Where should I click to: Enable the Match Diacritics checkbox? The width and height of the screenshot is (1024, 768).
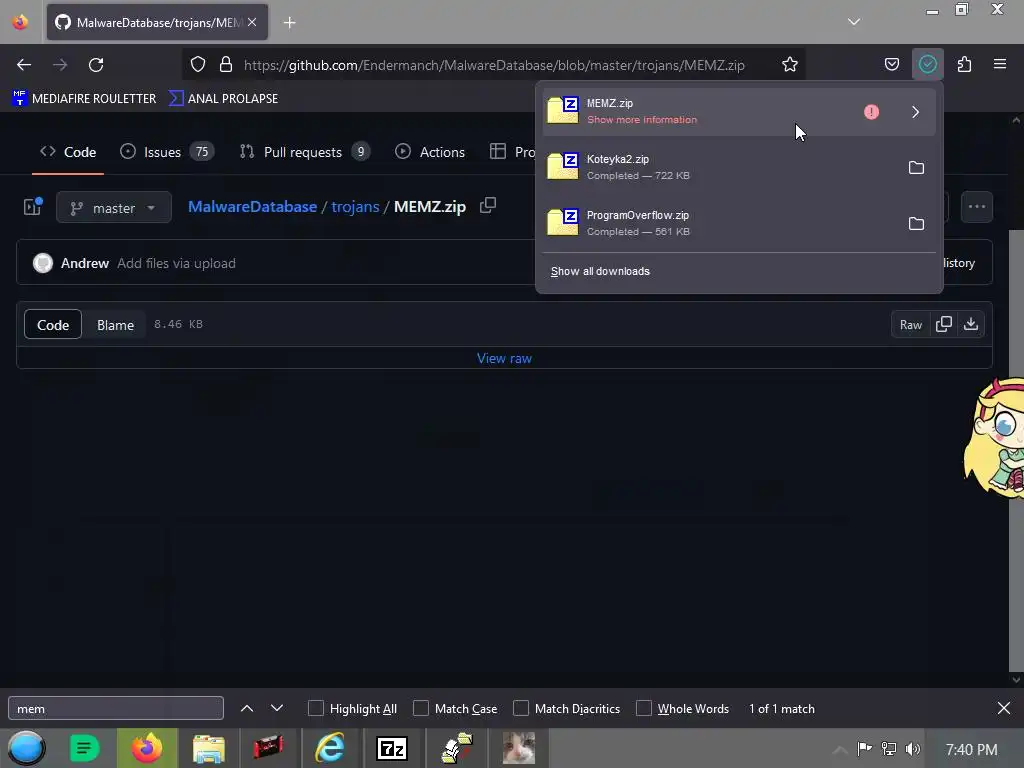click(521, 708)
